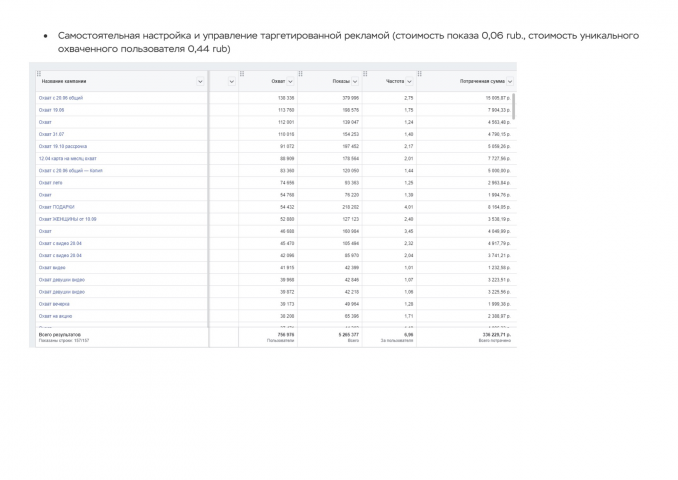Open the Название кампании column dropdown arrow
This screenshot has height=480, width=678.
click(200, 81)
